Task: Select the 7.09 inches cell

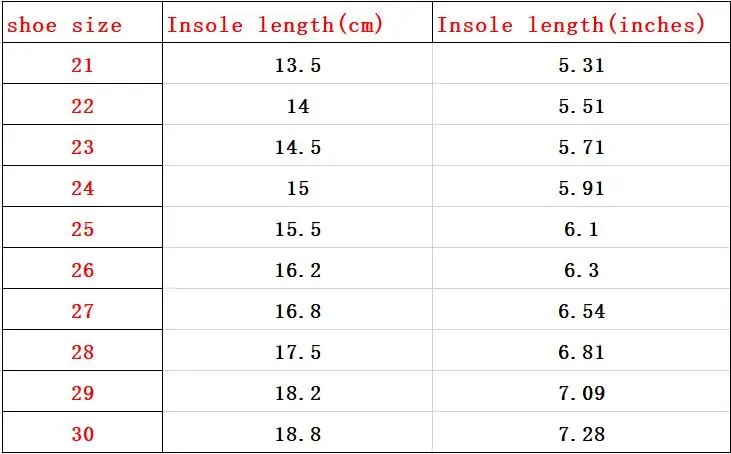Action: pos(581,392)
